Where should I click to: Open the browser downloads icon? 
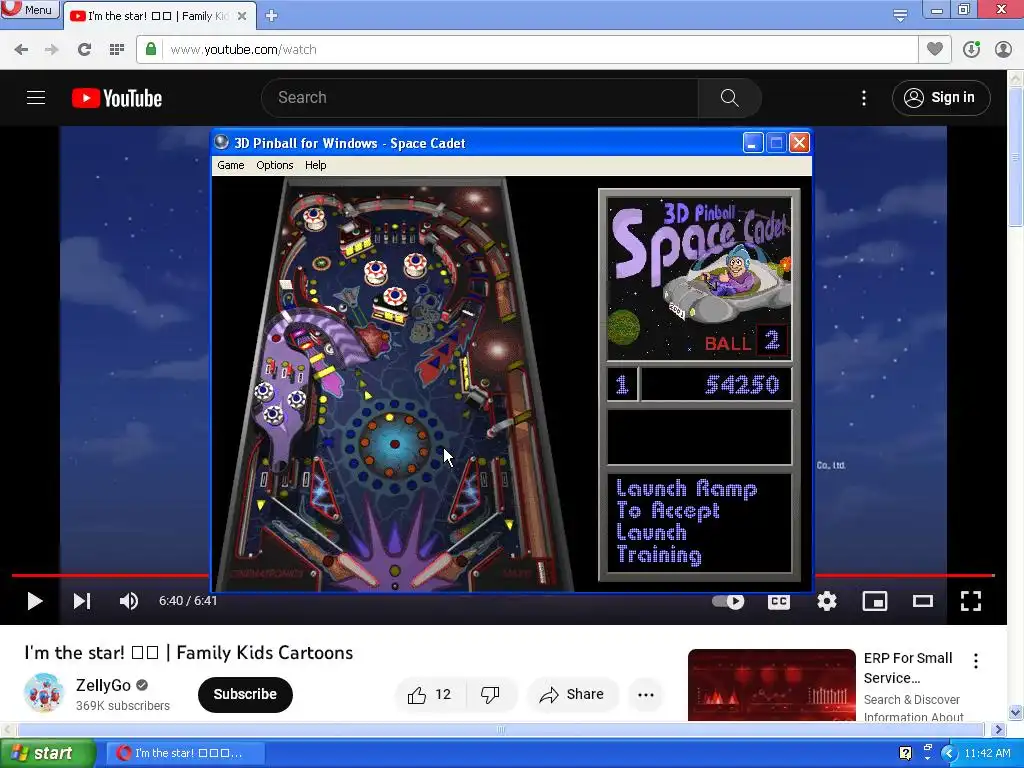point(971,50)
